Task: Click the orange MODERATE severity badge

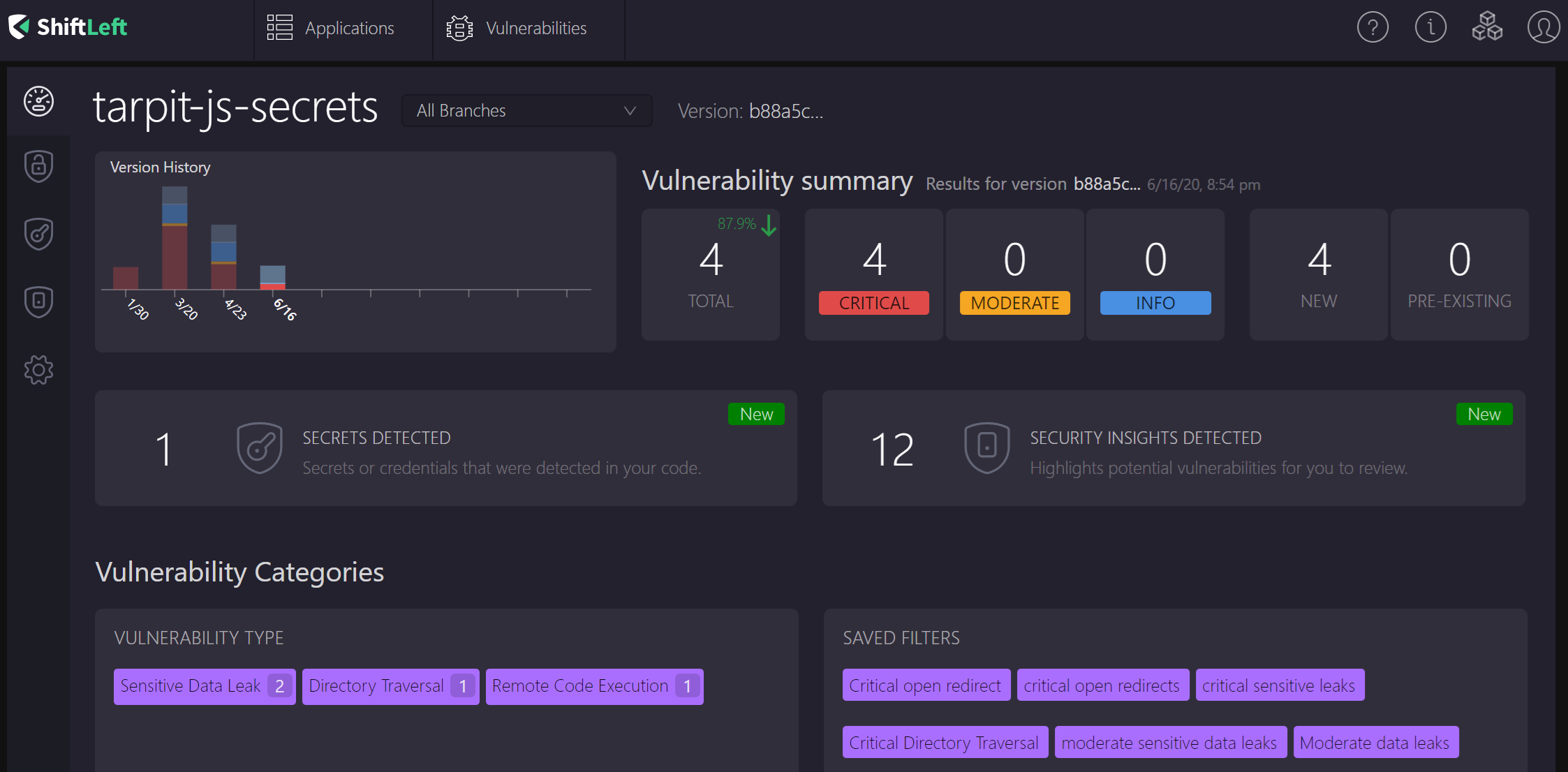Action: (1015, 303)
